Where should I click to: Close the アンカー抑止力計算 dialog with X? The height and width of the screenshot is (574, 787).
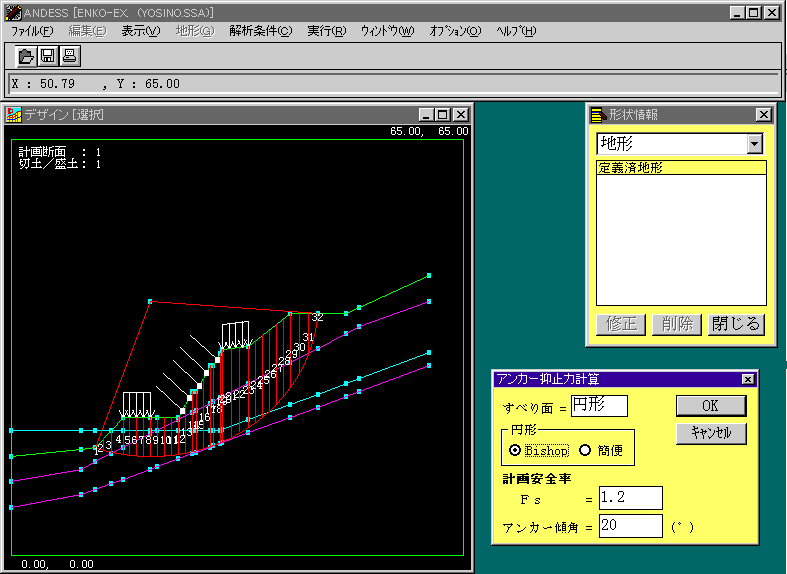(747, 379)
